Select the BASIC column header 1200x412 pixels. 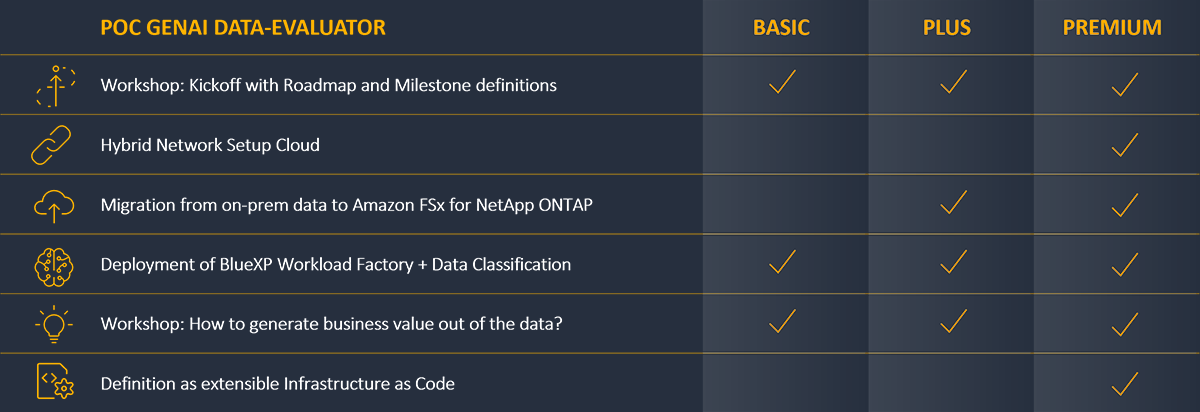(783, 27)
